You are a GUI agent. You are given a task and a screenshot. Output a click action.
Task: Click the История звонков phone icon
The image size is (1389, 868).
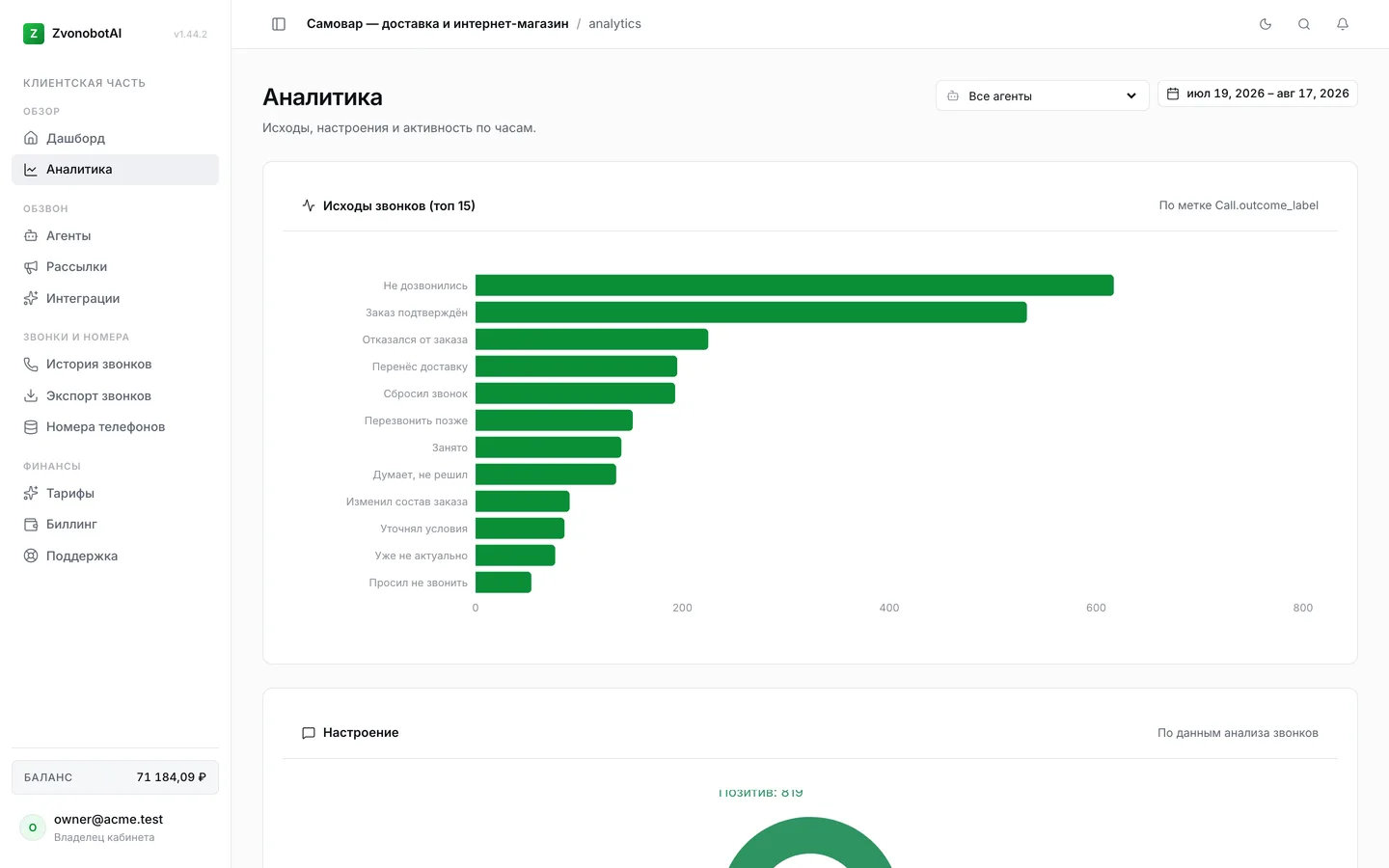point(31,365)
